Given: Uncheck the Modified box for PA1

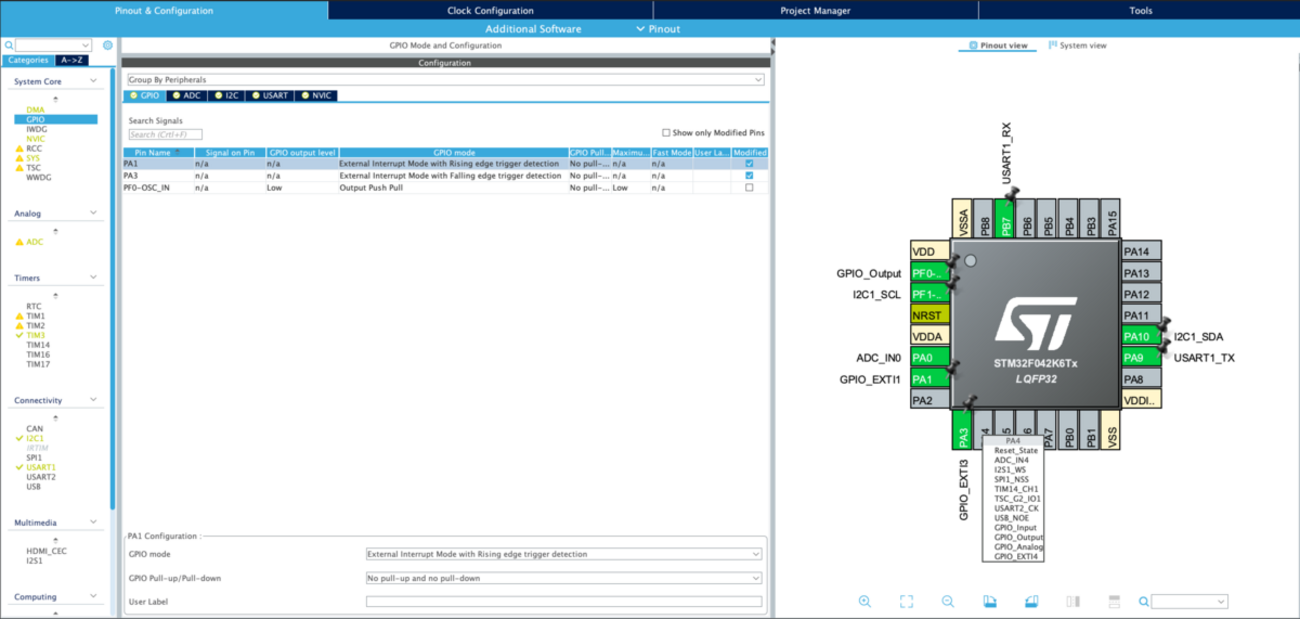Looking at the screenshot, I should click(x=749, y=164).
